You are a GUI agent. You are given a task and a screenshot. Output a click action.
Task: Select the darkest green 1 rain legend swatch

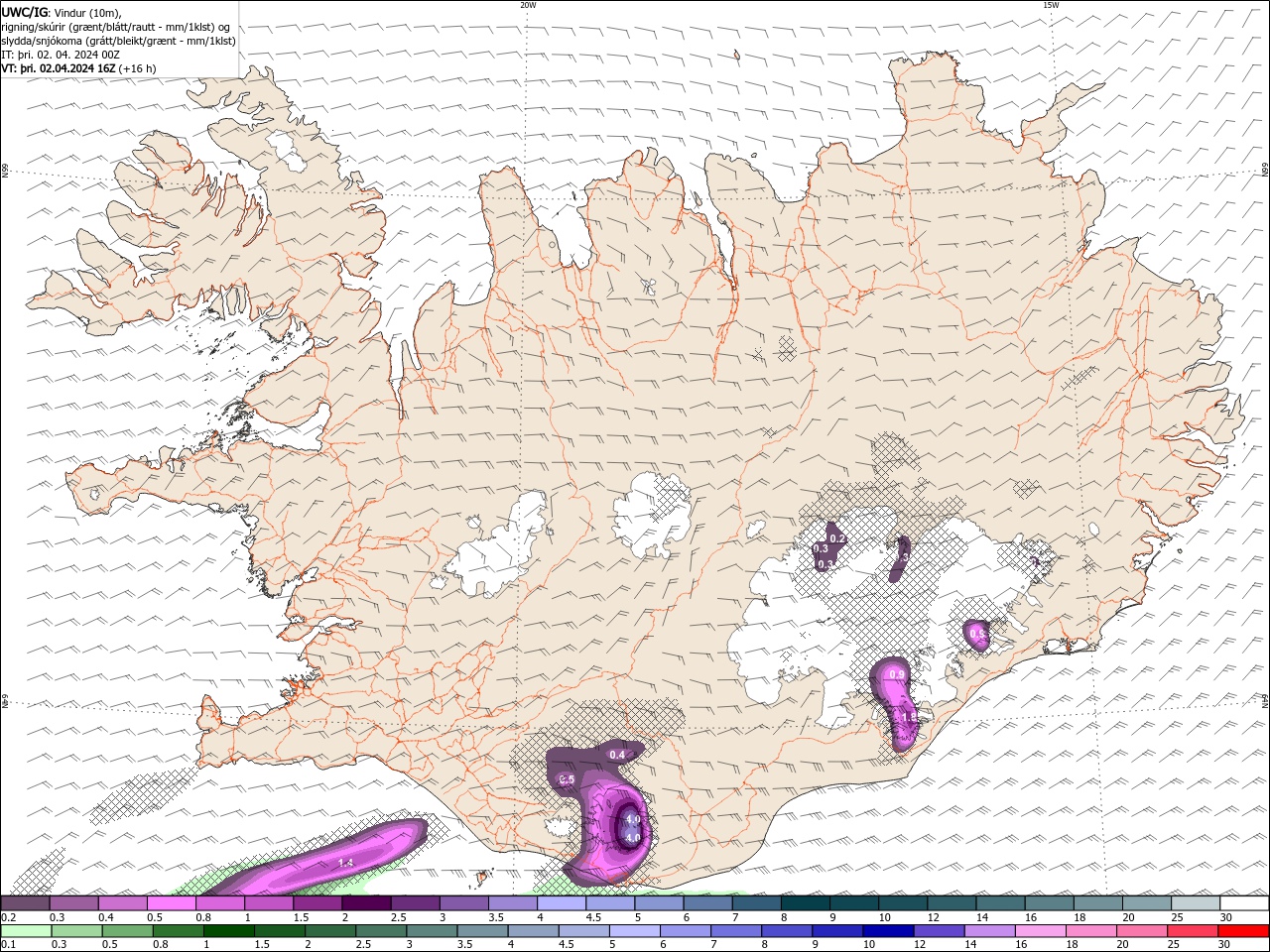point(228,931)
